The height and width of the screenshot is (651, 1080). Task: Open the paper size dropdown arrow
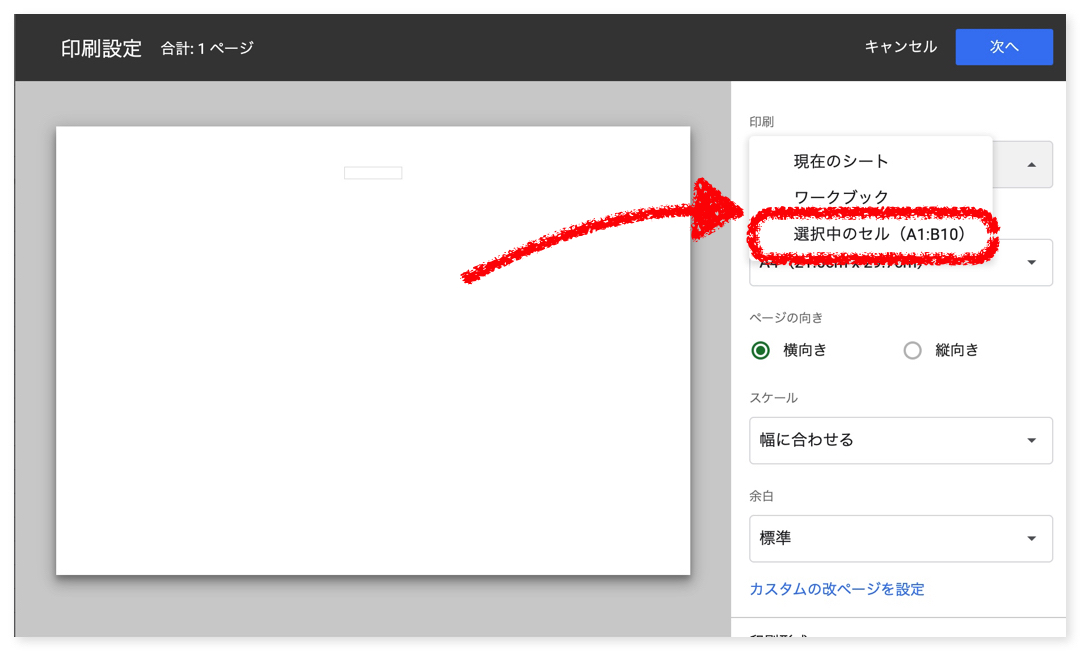(x=1031, y=263)
